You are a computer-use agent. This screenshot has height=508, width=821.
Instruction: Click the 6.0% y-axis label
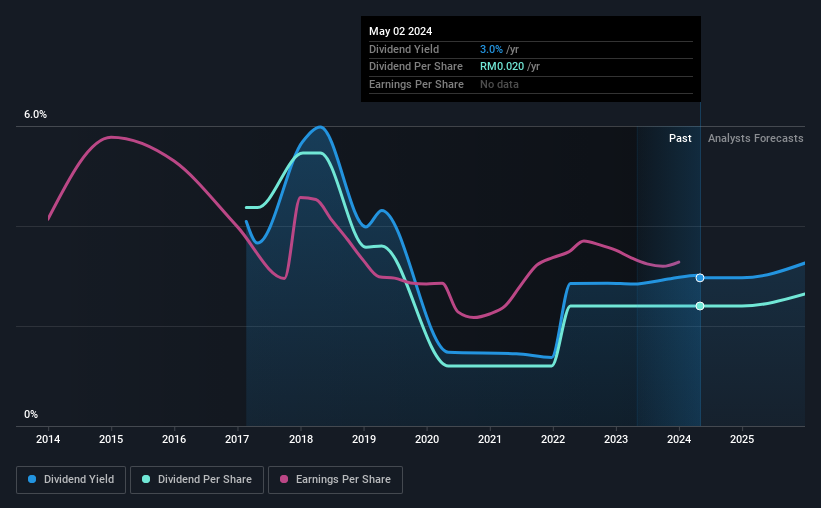point(35,114)
